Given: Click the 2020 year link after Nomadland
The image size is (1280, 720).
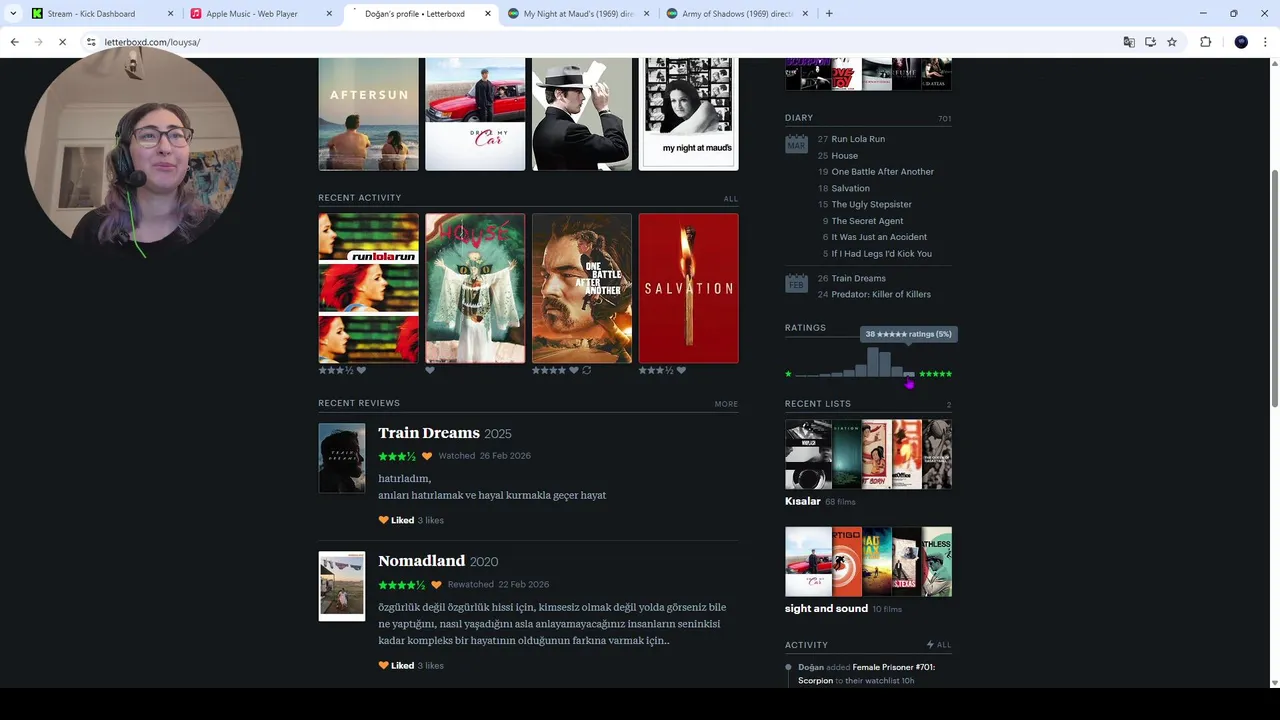Looking at the screenshot, I should (x=484, y=562).
